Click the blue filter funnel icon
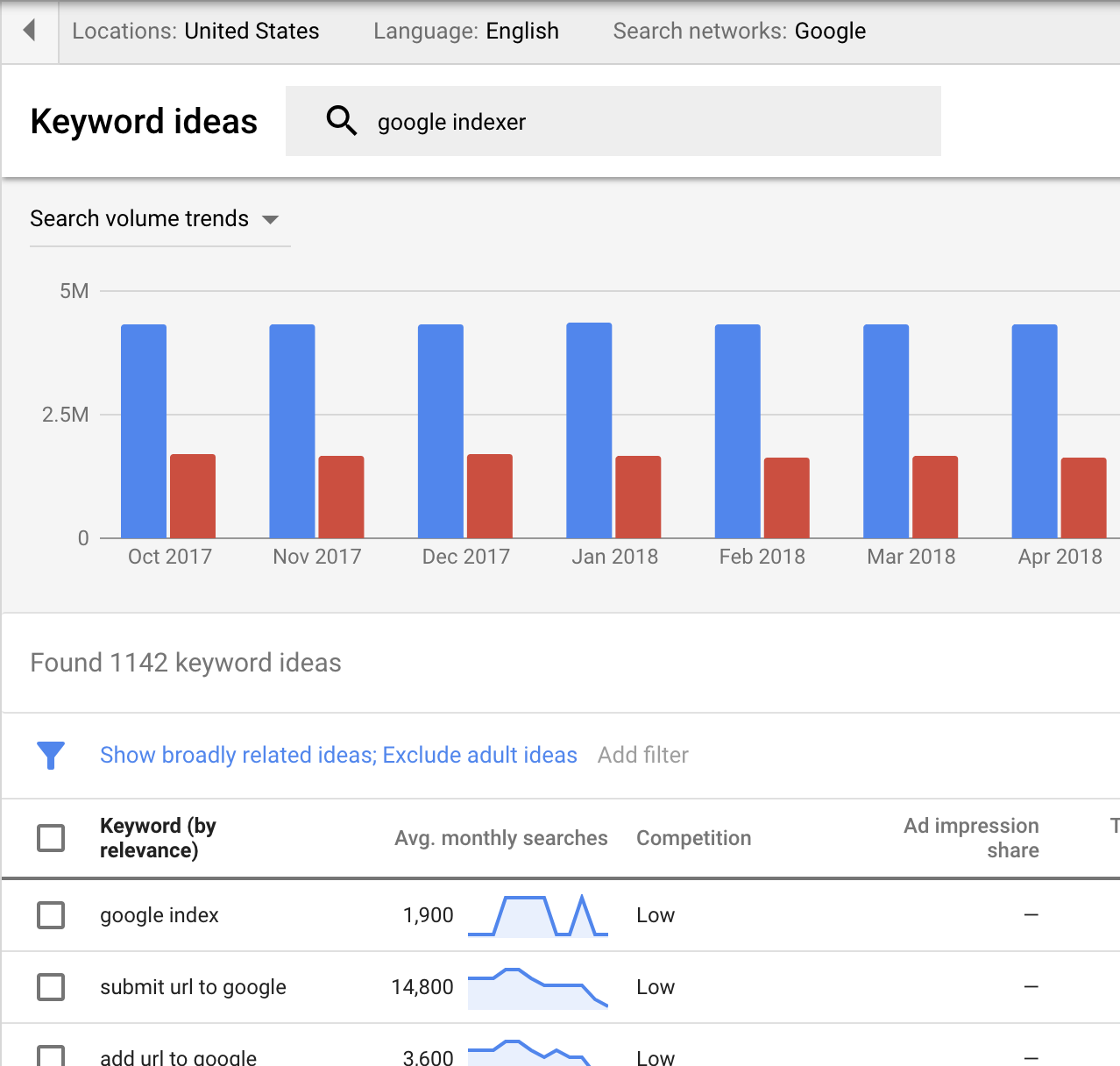Image resolution: width=1120 pixels, height=1066 pixels. pyautogui.click(x=51, y=755)
